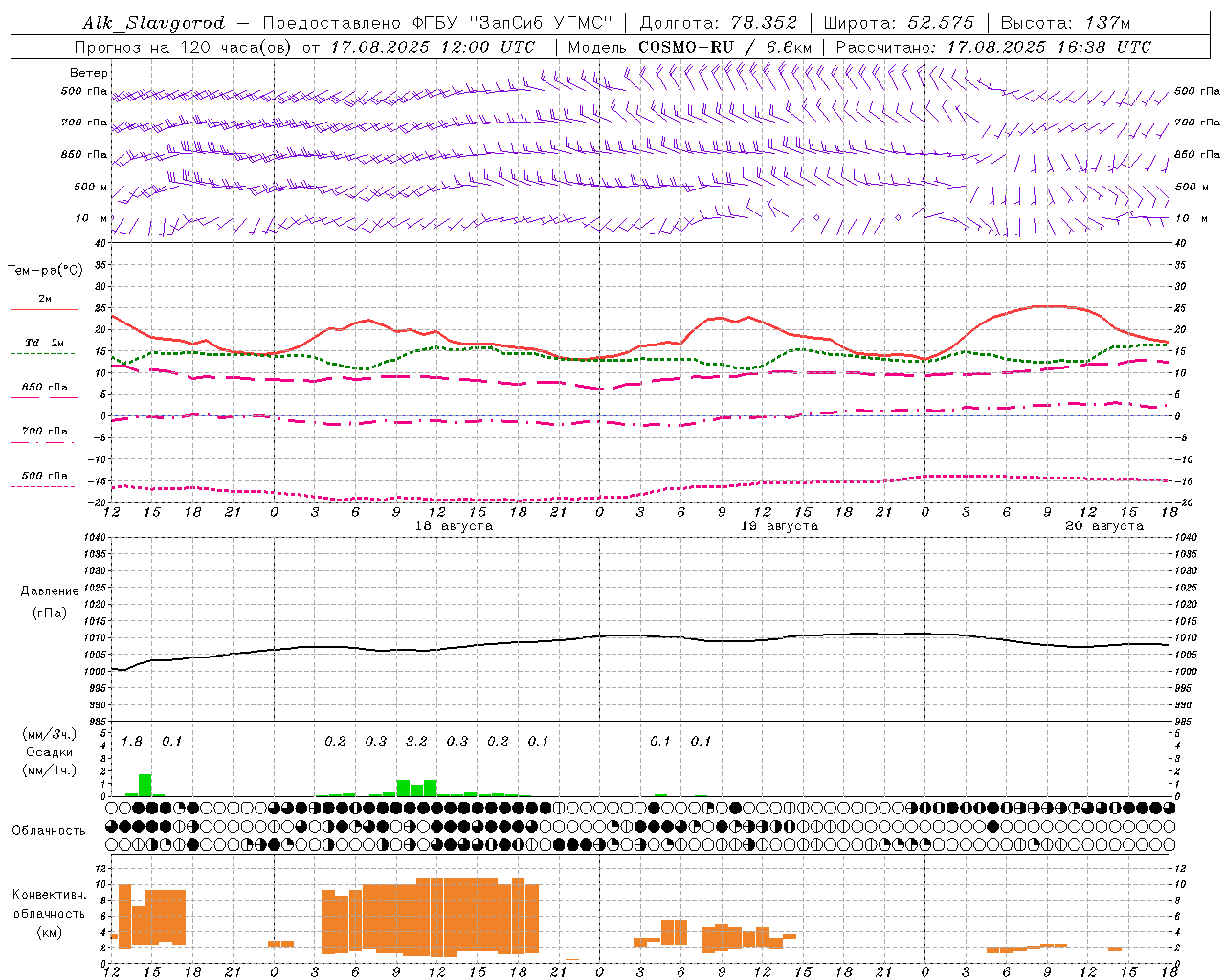Click the Высота: 137м value
1225x980 pixels.
tap(1065, 23)
